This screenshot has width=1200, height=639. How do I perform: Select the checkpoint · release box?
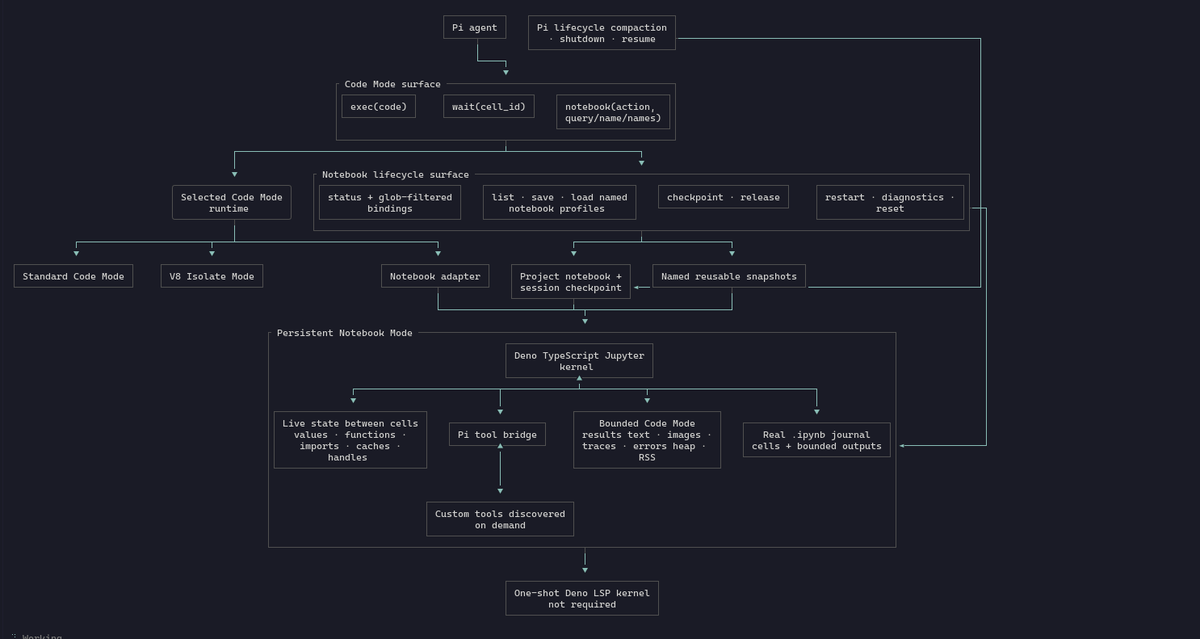723,197
